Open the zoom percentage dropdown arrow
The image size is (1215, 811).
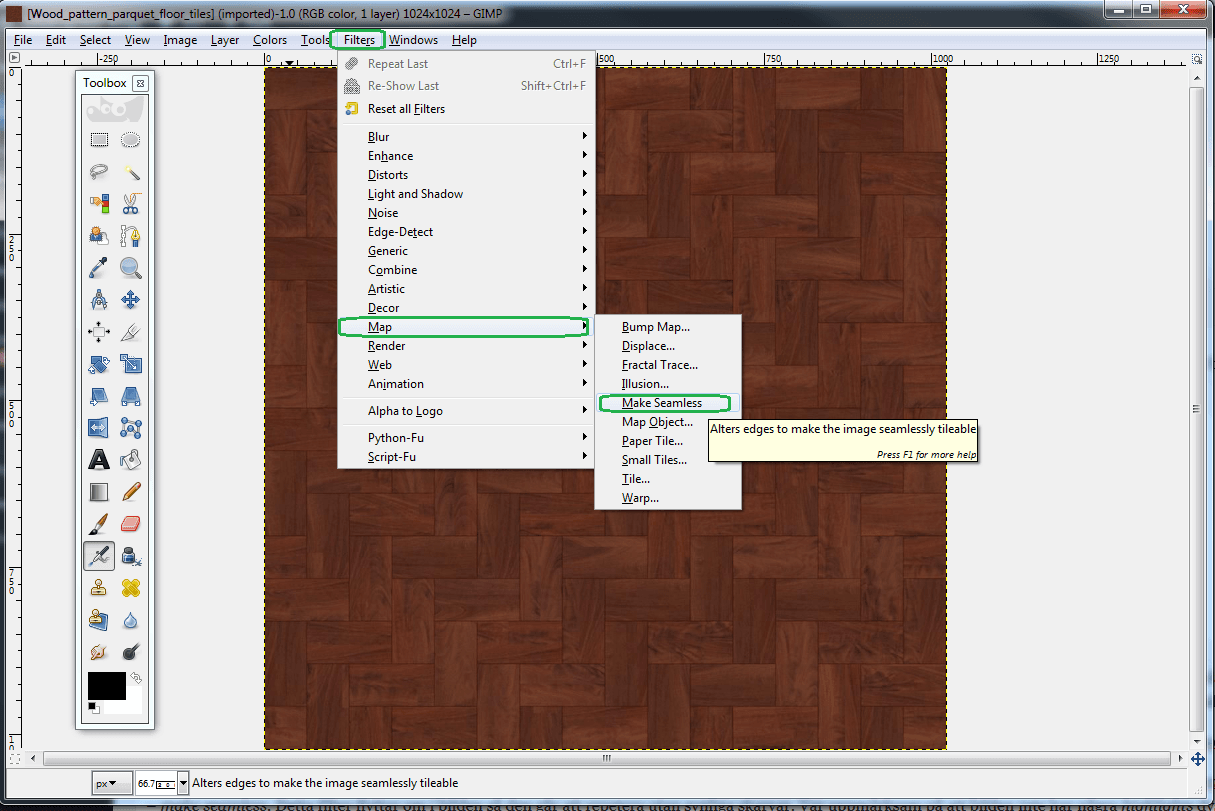click(183, 783)
